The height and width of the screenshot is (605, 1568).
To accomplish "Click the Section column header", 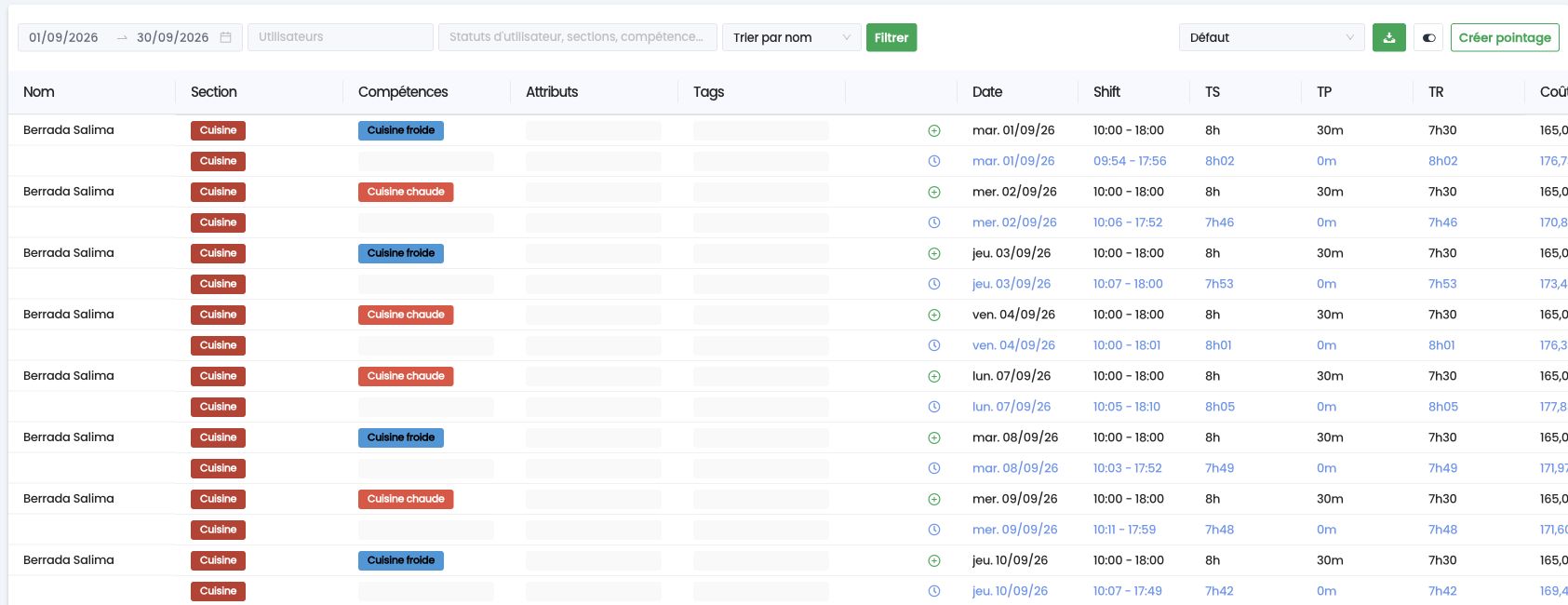I will coord(214,92).
